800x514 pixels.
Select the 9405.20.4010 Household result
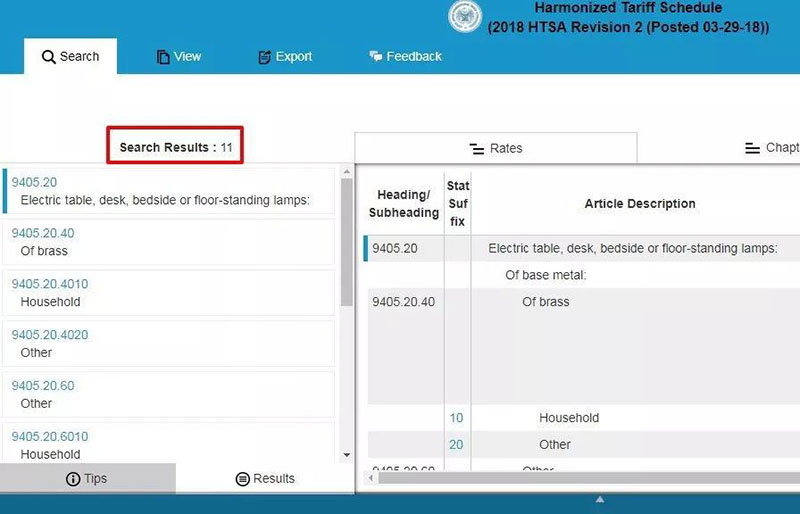[x=169, y=293]
